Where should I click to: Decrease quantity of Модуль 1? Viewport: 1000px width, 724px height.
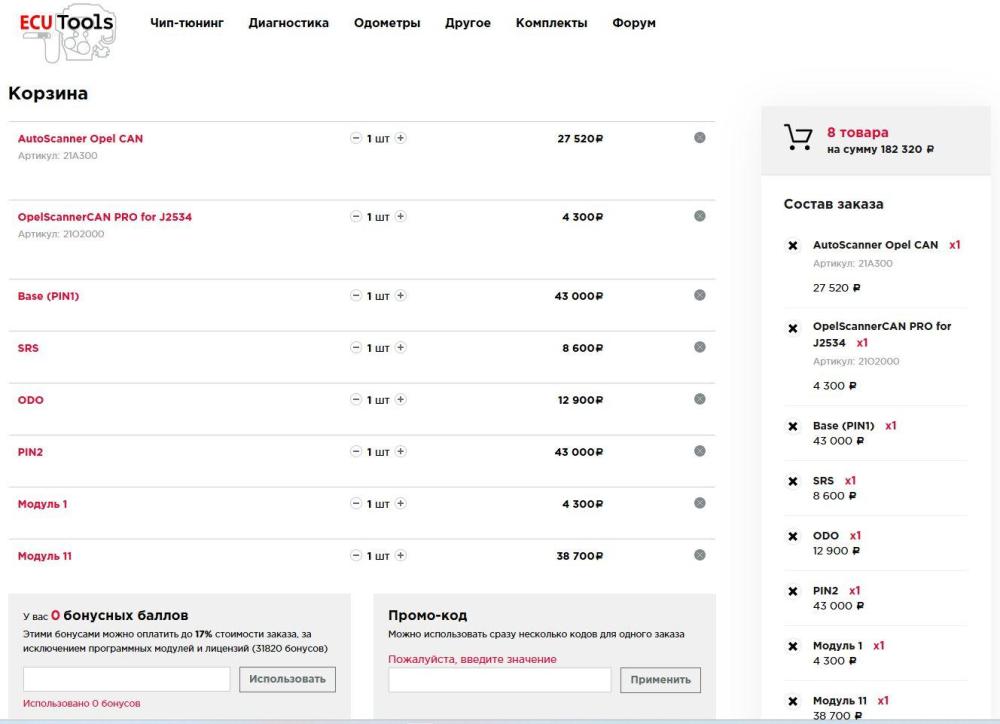(356, 503)
